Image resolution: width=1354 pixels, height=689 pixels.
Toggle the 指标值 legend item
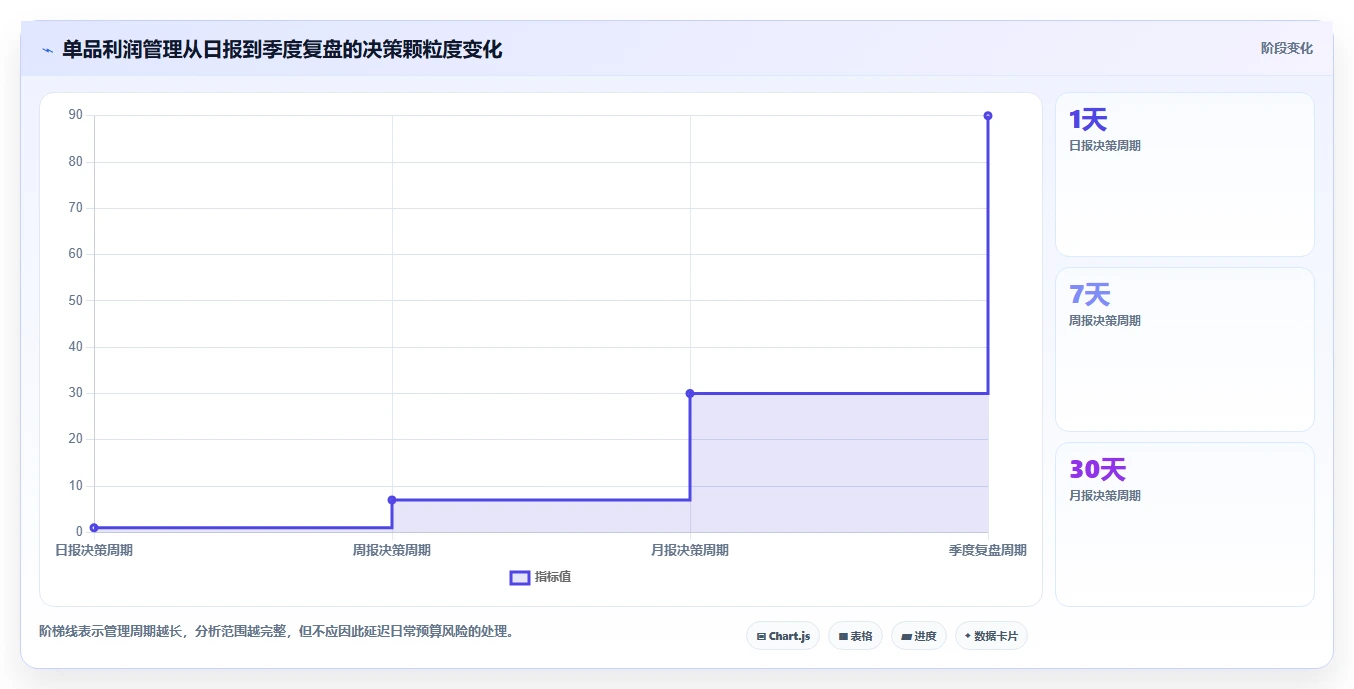point(540,577)
